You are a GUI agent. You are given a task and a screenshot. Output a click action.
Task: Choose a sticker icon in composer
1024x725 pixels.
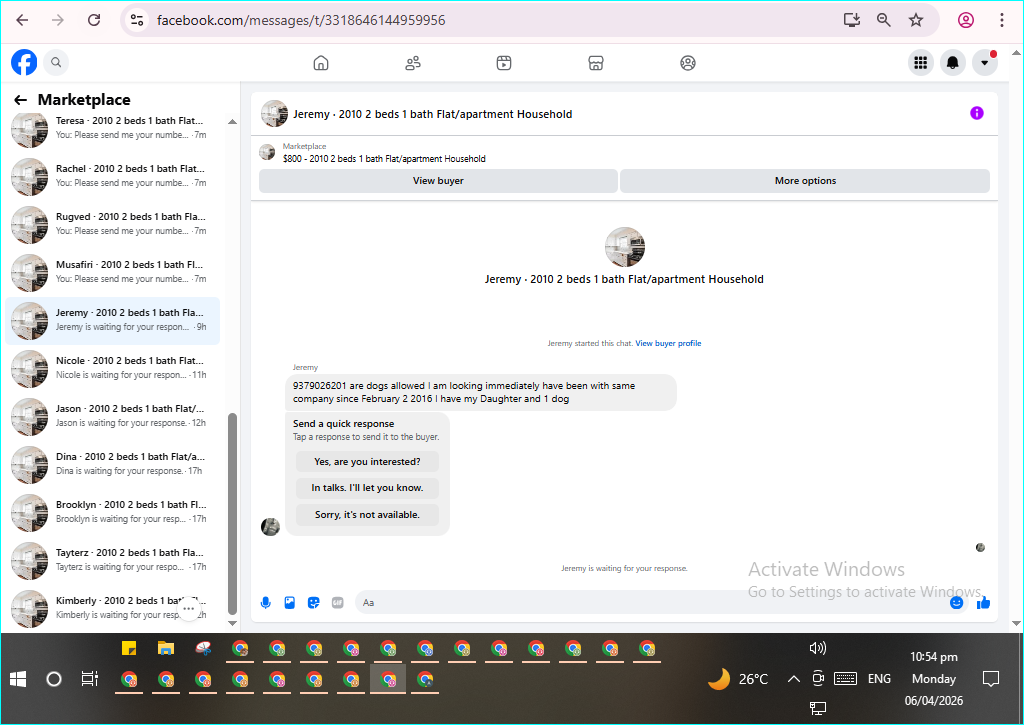[313, 602]
